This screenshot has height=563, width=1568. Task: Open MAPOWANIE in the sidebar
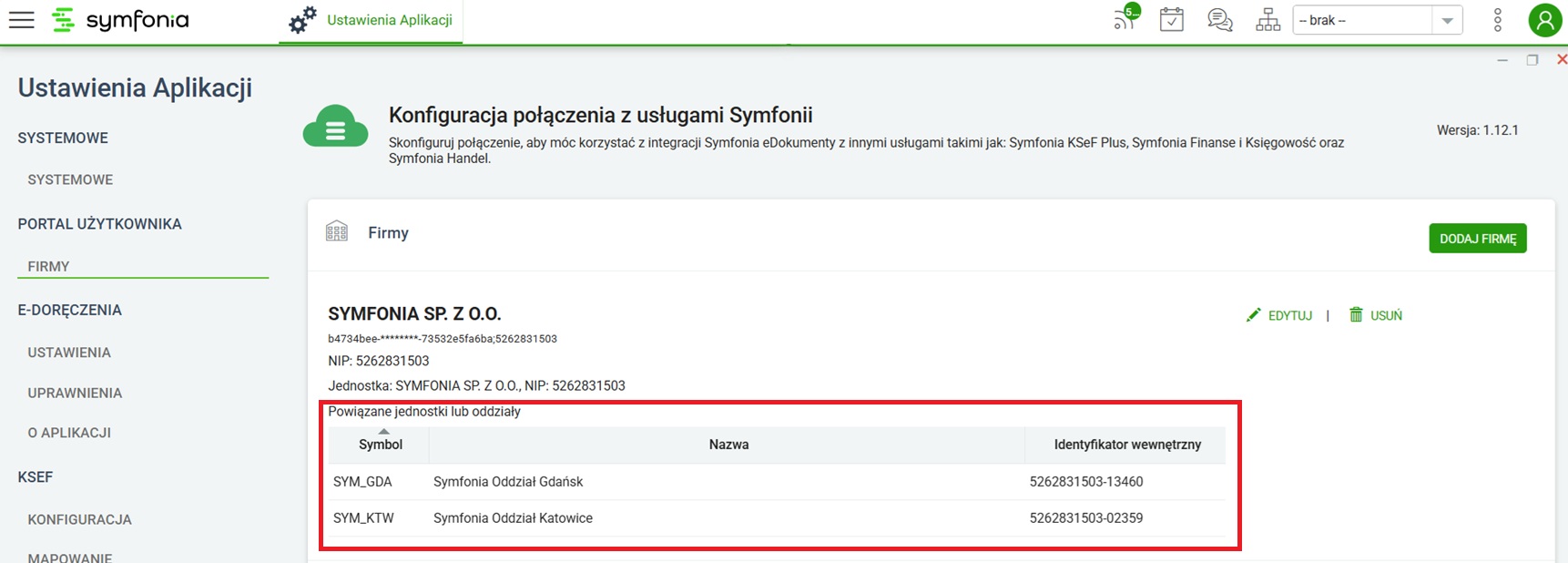(69, 557)
